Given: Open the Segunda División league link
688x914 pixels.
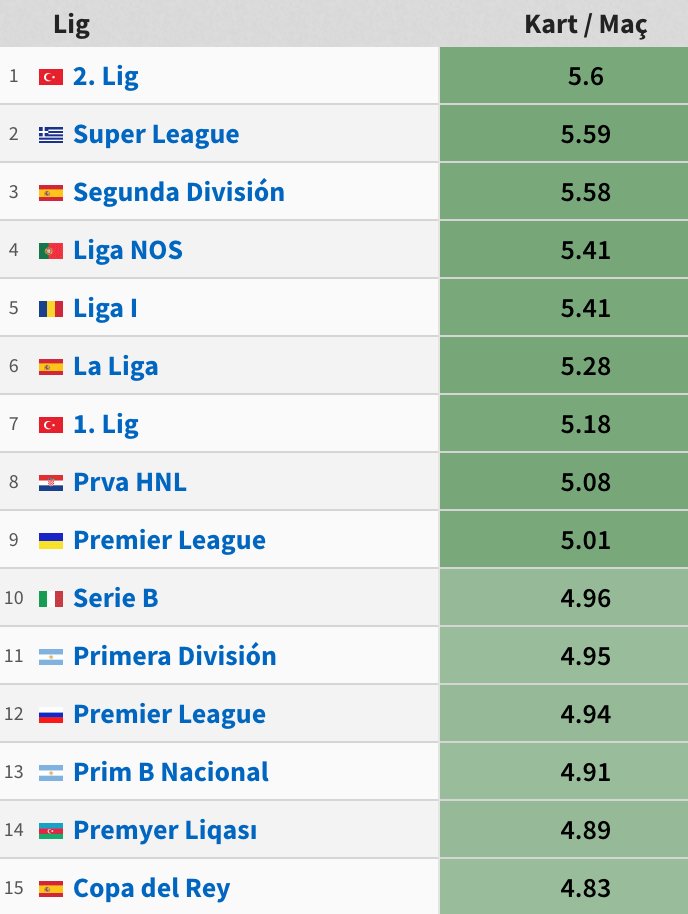Looking at the screenshot, I should tap(179, 192).
